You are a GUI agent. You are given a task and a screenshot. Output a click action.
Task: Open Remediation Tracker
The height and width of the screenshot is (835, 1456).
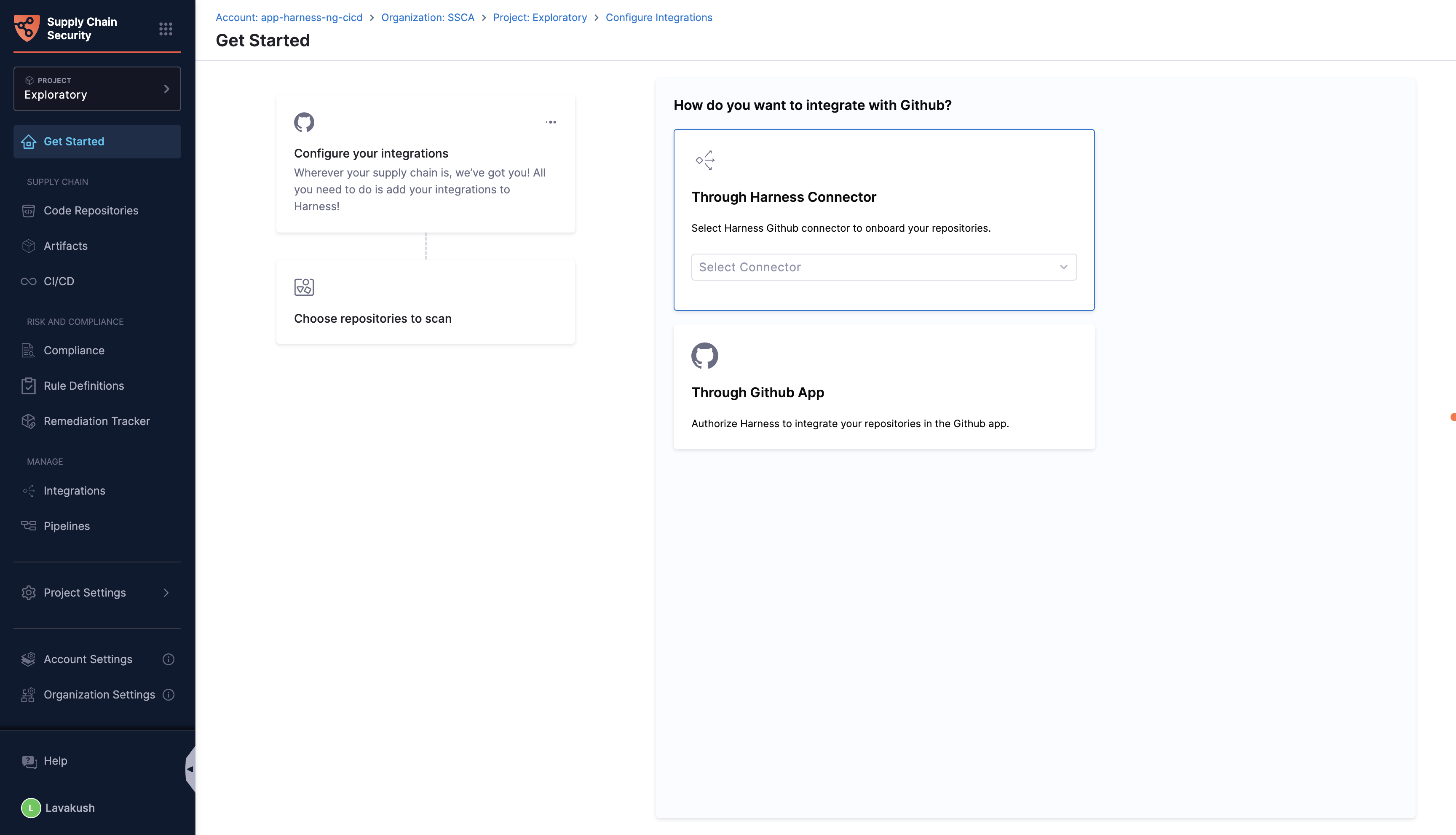(x=97, y=422)
